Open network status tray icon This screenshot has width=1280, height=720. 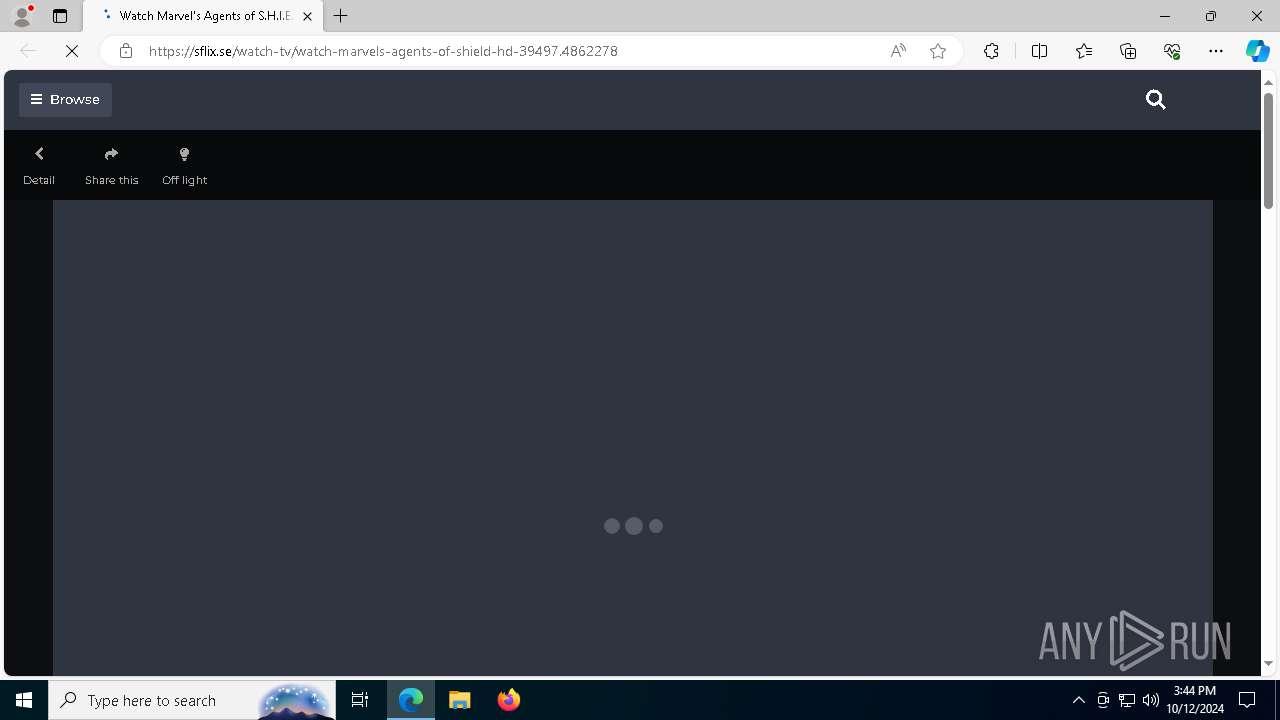coord(1127,700)
